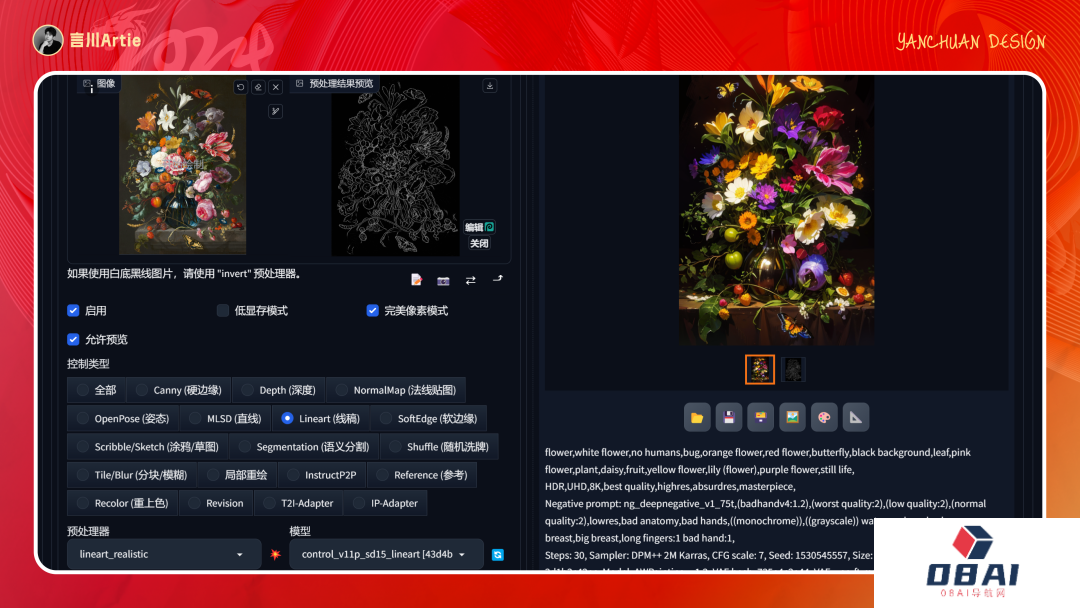
Task: Toggle the 启用 enable checkbox
Action: click(x=73, y=311)
